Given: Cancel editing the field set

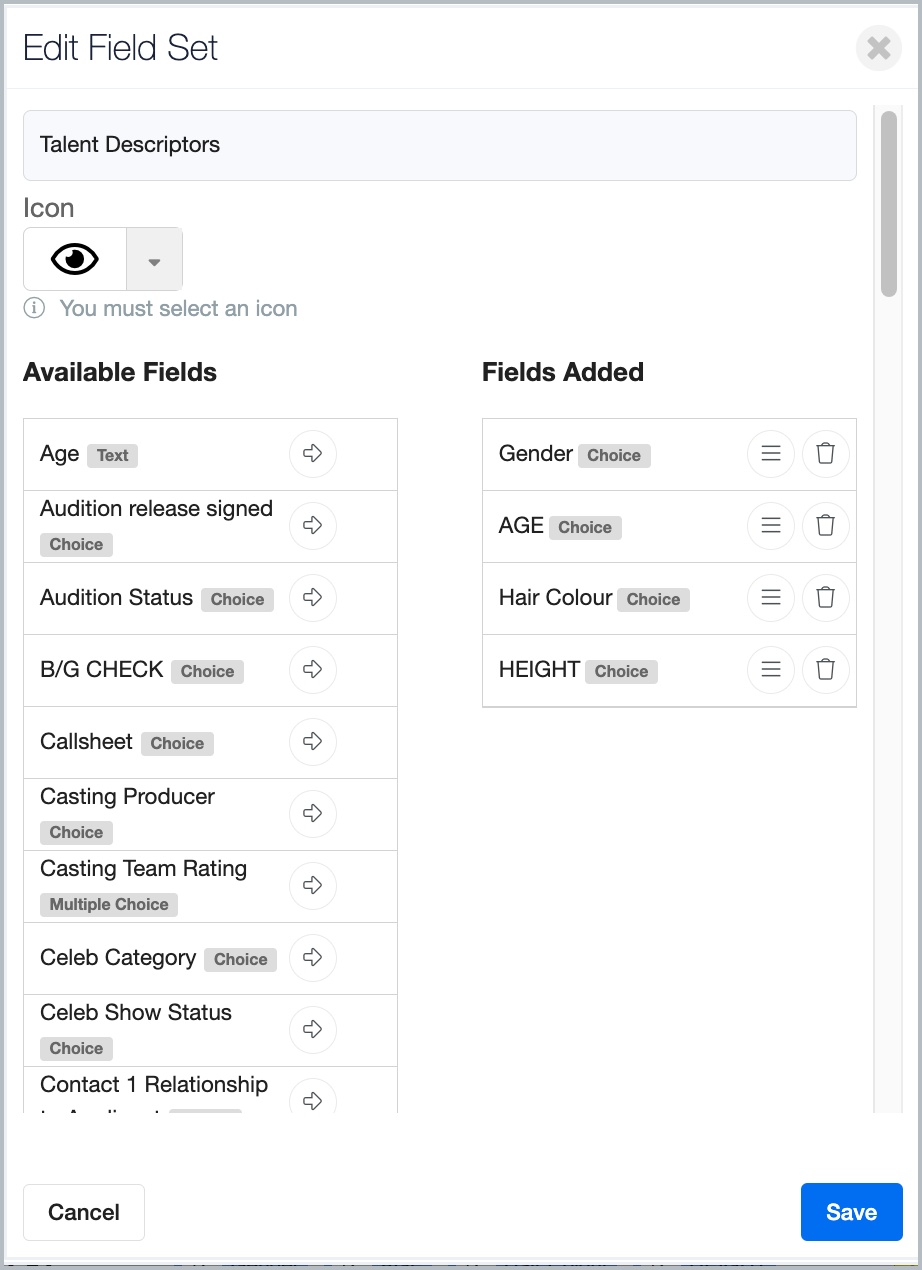Looking at the screenshot, I should (x=84, y=1212).
